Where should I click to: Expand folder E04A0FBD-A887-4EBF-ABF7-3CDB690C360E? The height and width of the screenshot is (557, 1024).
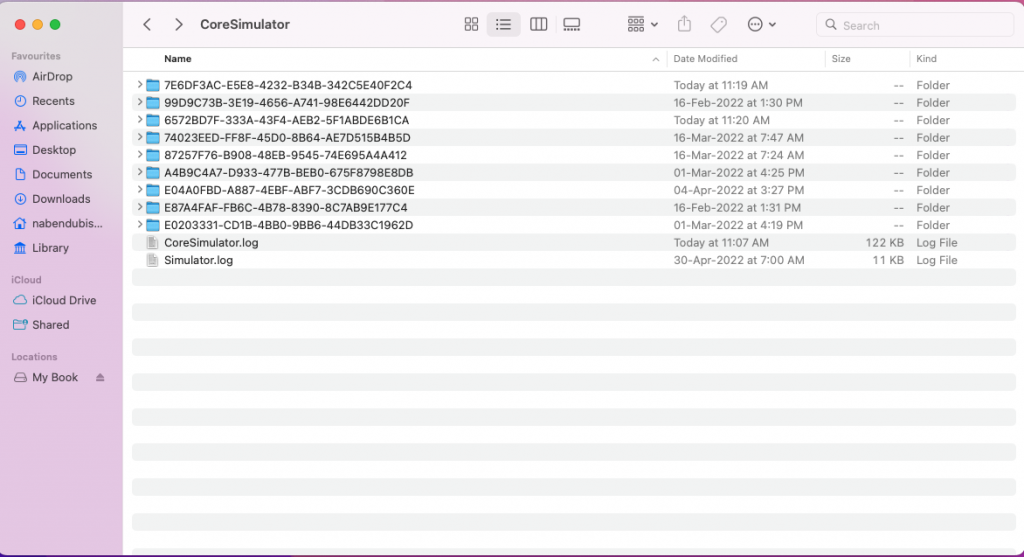(139, 190)
